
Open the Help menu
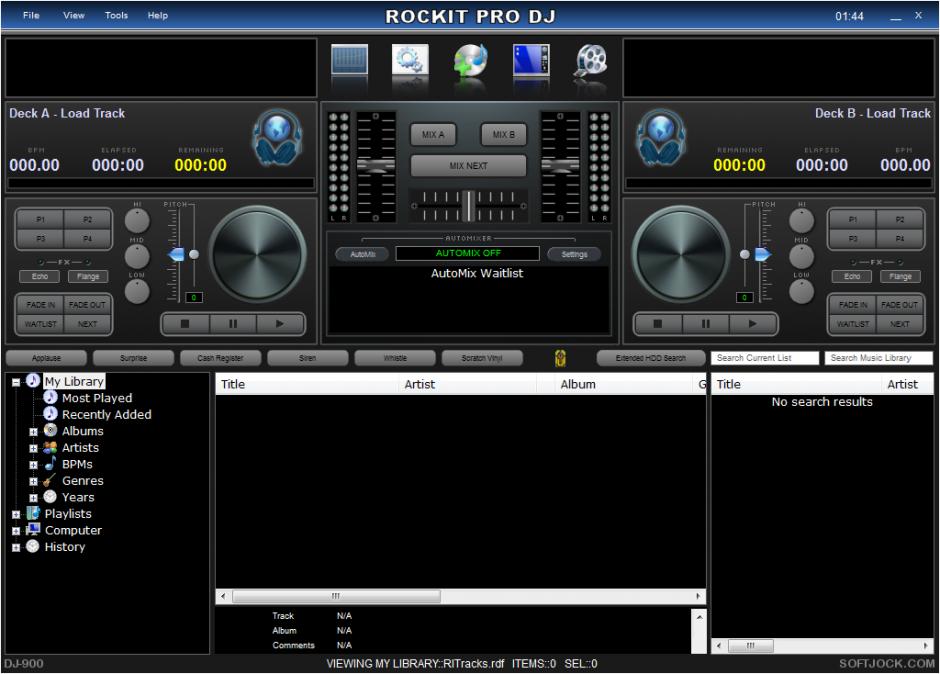pos(158,16)
